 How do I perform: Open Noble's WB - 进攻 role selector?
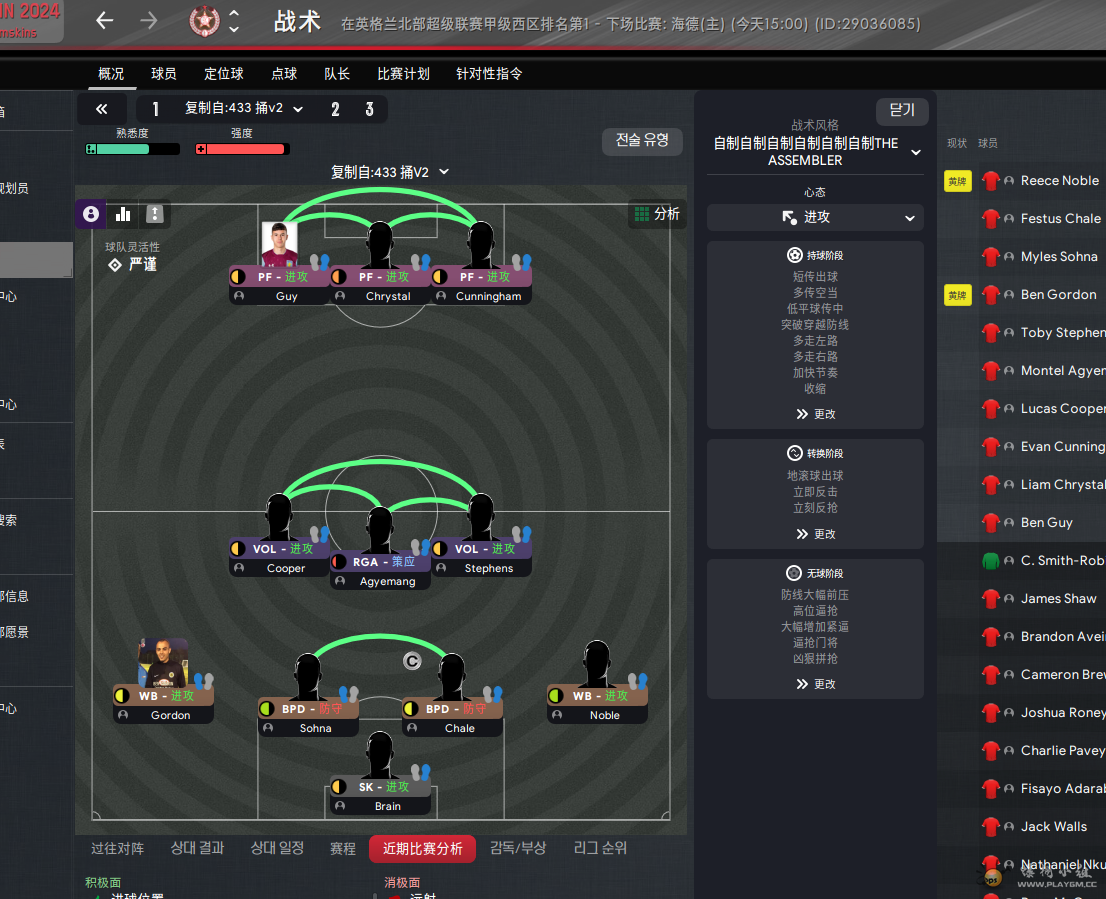597,695
